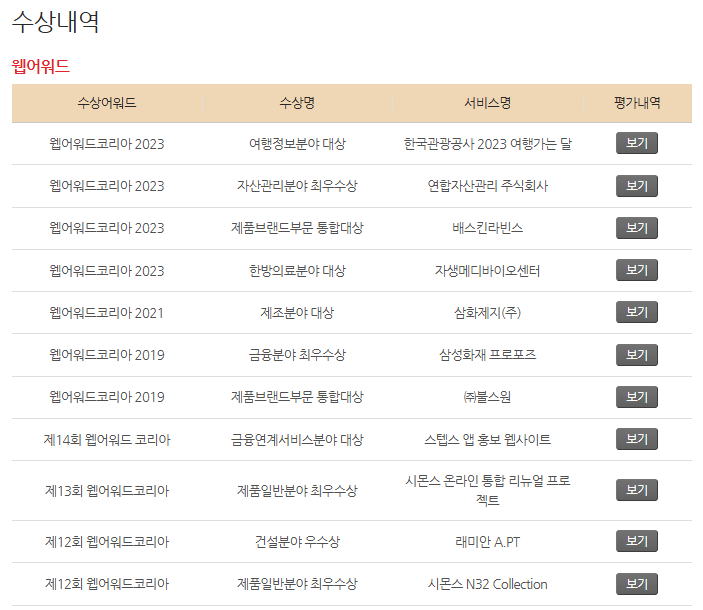
Task: Click 보기 button in ㈜불스원 row
Action: (637, 397)
